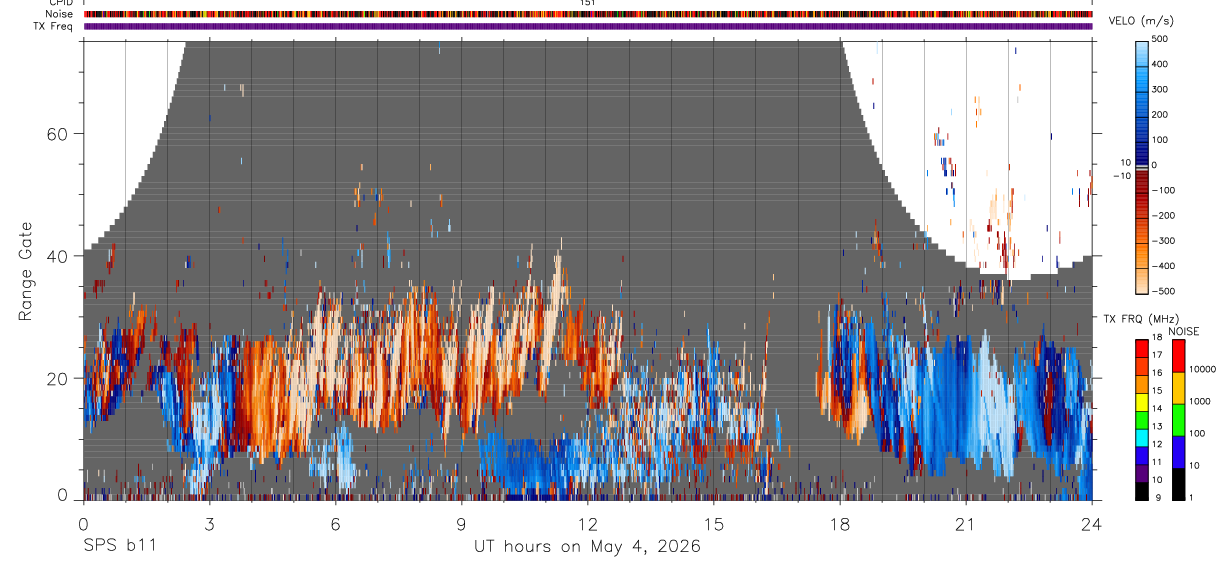Click the 12 tick on TX FRQ legend
Image resolution: width=1228 pixels, height=567 pixels.
coord(1156,444)
